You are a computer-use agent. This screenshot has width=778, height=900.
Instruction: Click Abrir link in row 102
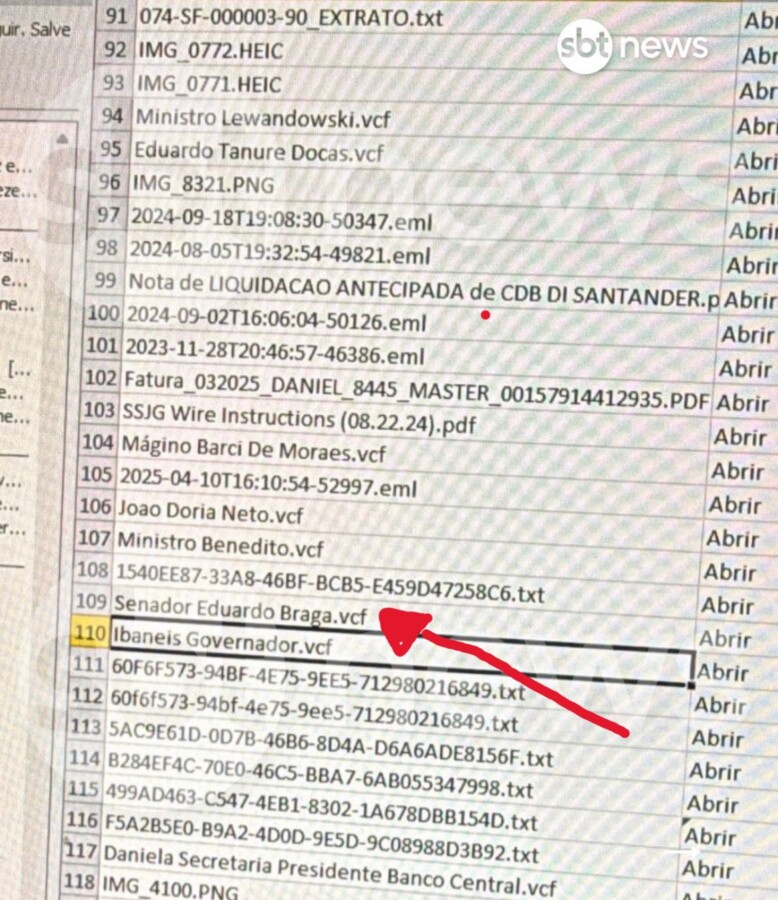[742, 402]
